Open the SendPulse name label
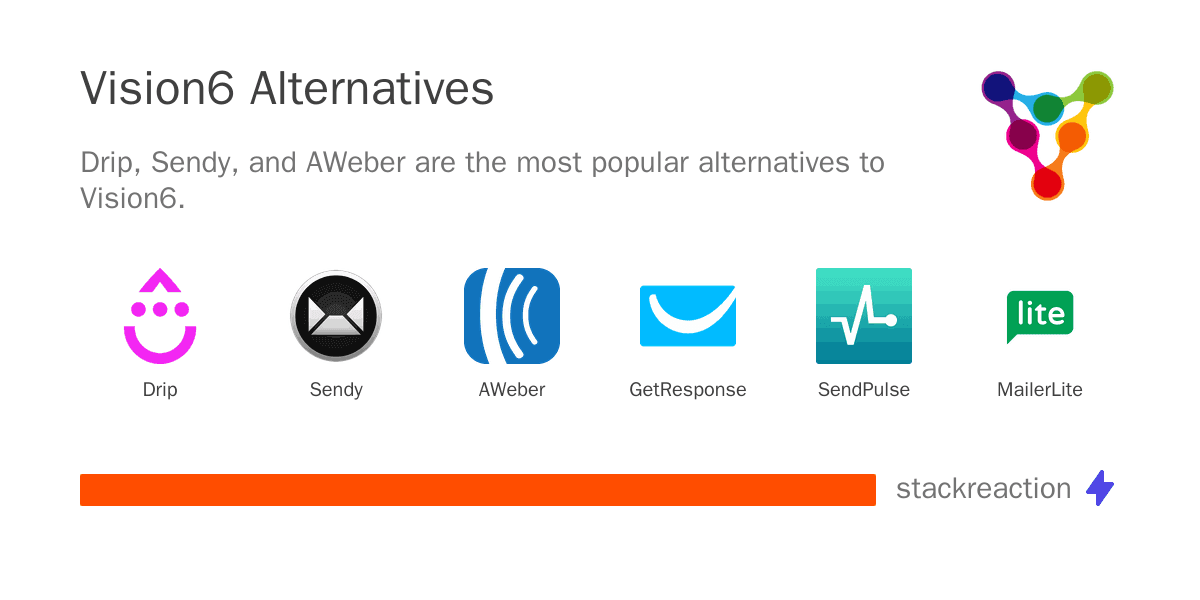The width and height of the screenshot is (1200, 600). pos(864,390)
